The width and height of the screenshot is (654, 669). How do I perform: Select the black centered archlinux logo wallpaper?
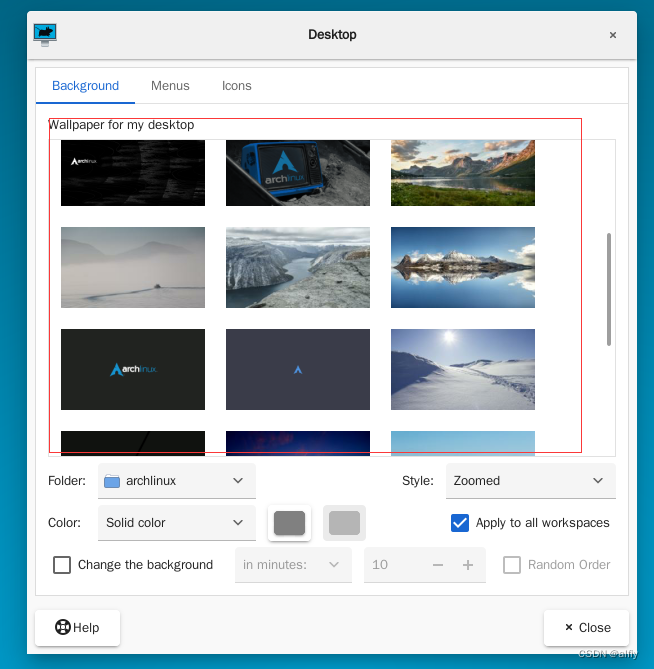coord(133,369)
